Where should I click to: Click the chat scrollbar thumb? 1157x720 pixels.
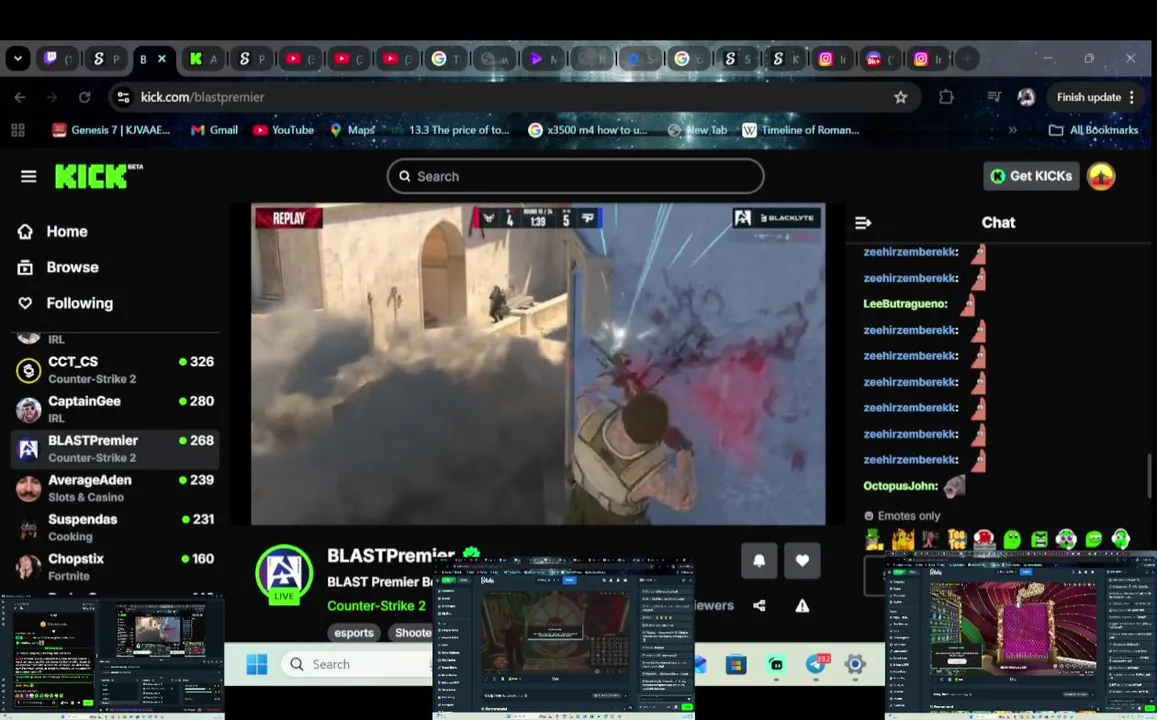click(x=1148, y=477)
